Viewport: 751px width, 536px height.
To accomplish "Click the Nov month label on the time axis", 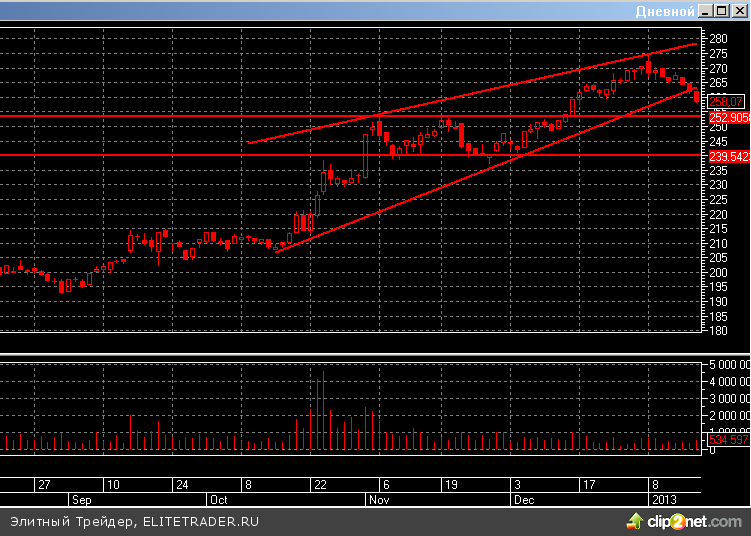I will 378,498.
